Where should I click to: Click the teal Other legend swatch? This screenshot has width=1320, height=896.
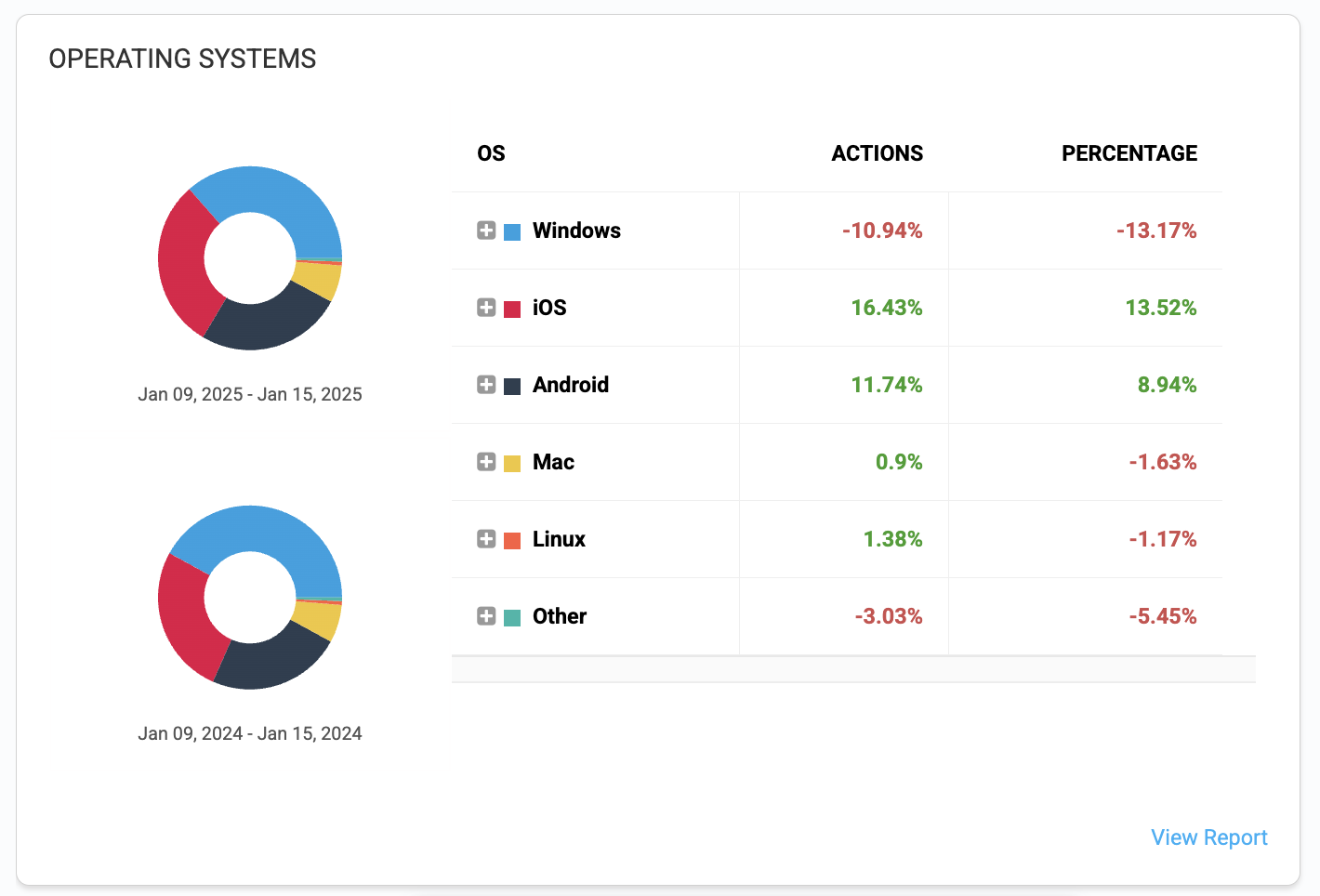512,617
